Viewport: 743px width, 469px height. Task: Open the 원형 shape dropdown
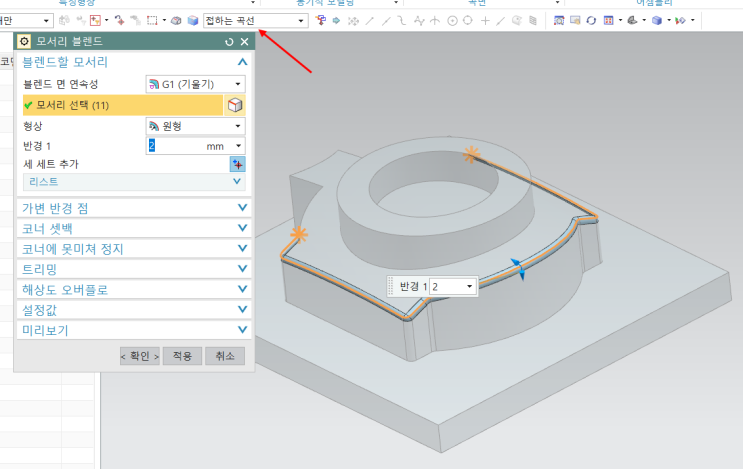pos(238,126)
